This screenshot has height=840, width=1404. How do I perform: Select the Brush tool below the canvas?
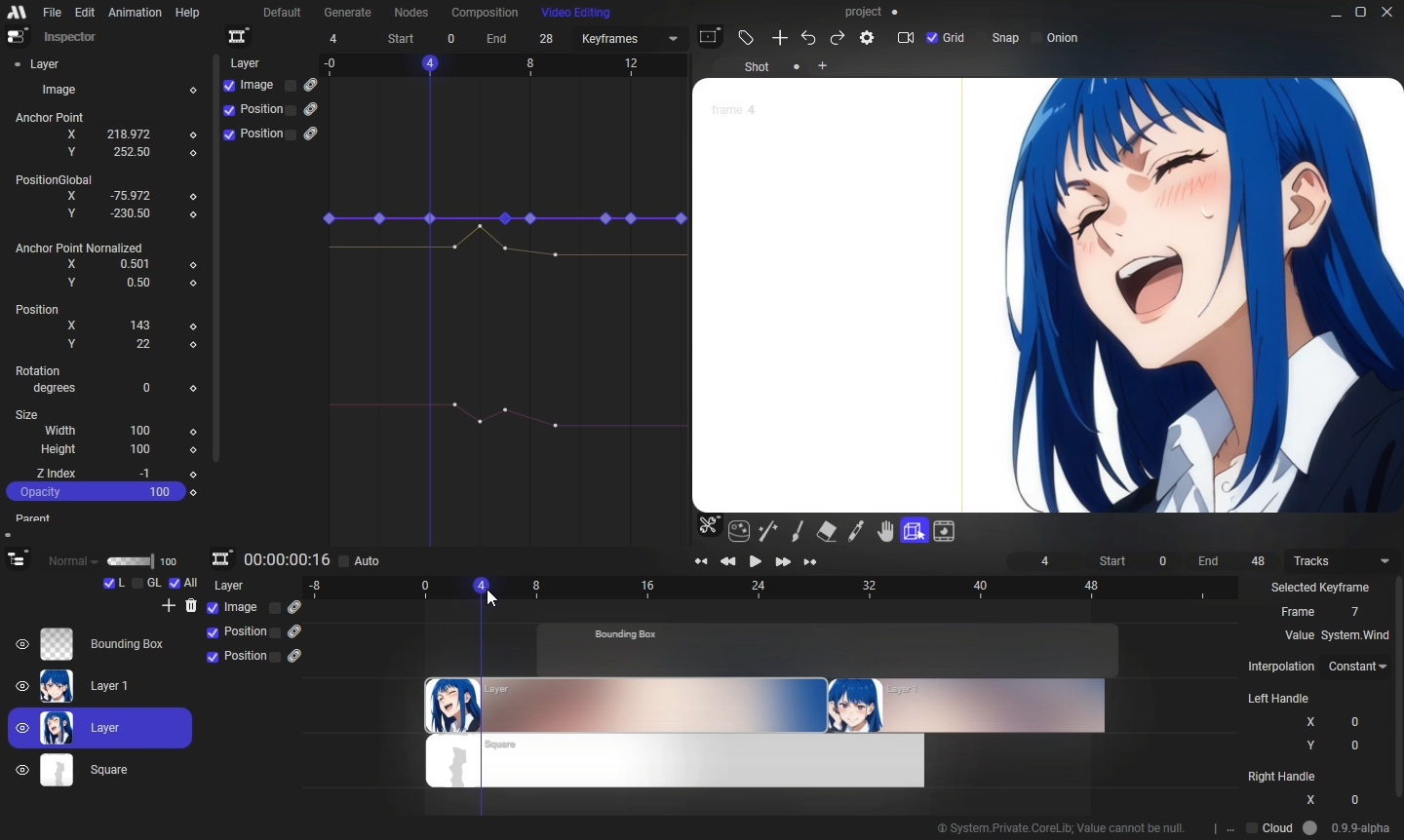(x=799, y=532)
